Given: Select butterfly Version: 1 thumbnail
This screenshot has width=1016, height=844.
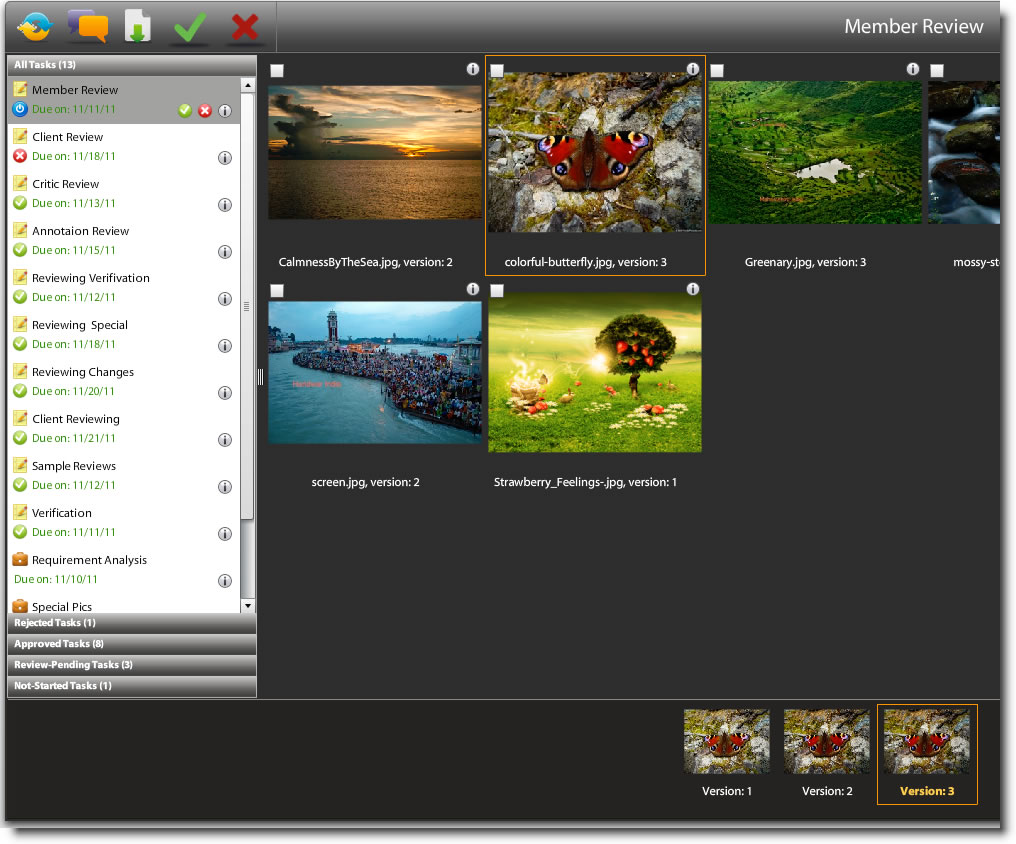Looking at the screenshot, I should pos(727,742).
